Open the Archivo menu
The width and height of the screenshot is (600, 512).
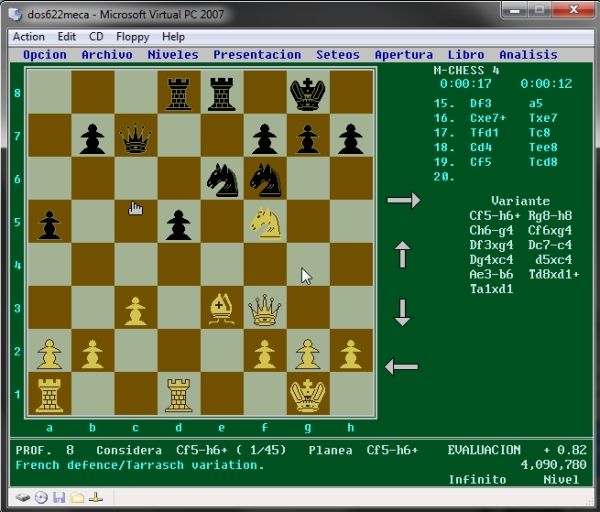pyautogui.click(x=107, y=55)
